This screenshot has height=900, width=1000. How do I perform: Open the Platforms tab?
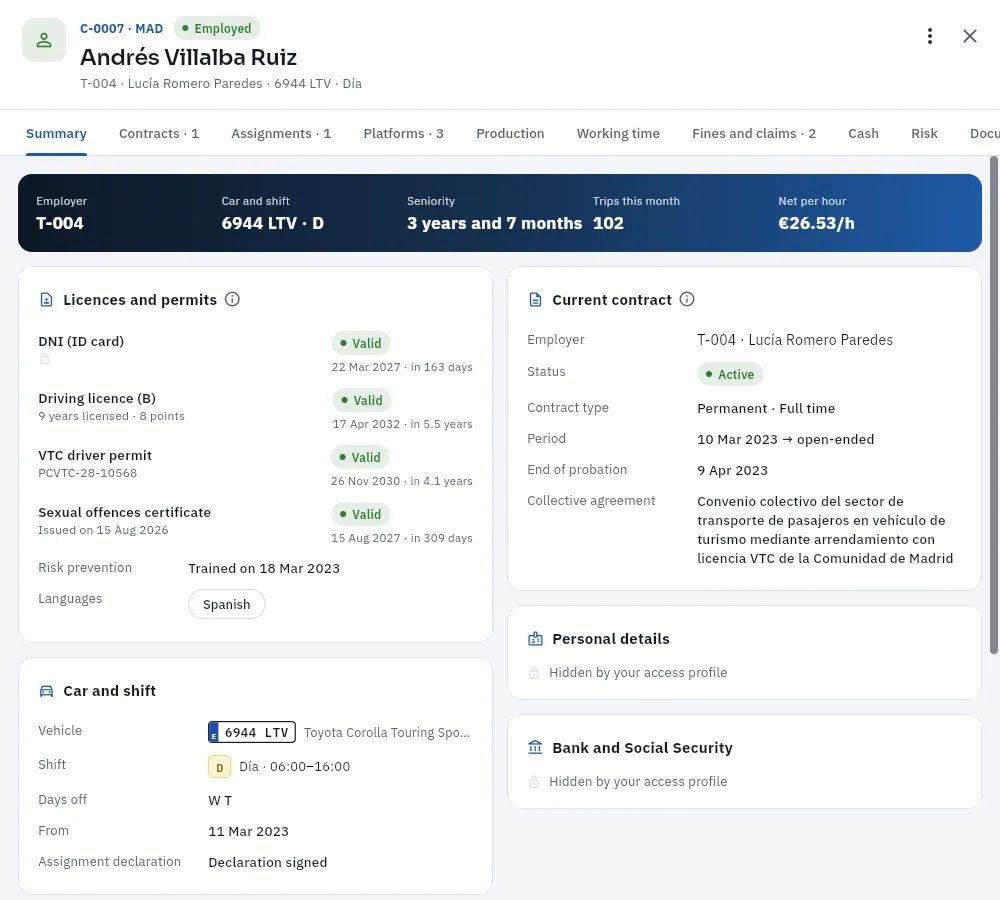[x=403, y=133]
